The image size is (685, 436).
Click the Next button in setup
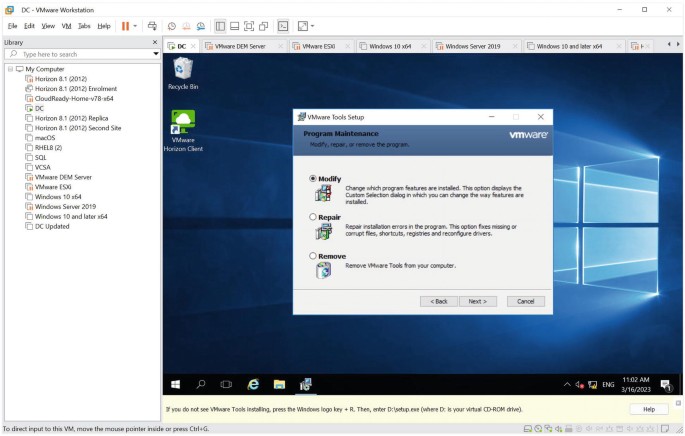point(477,301)
